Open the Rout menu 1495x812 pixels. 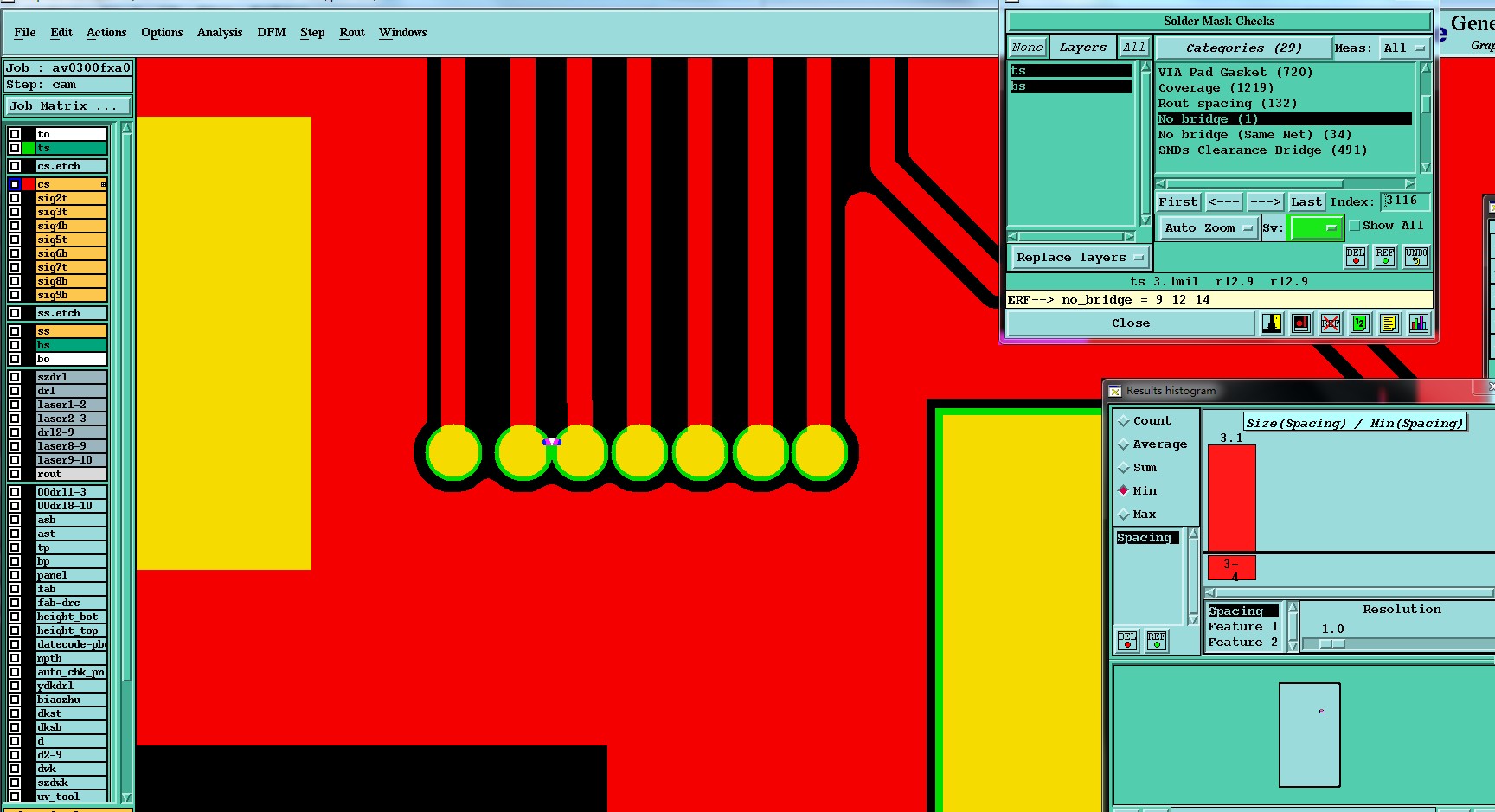click(352, 33)
